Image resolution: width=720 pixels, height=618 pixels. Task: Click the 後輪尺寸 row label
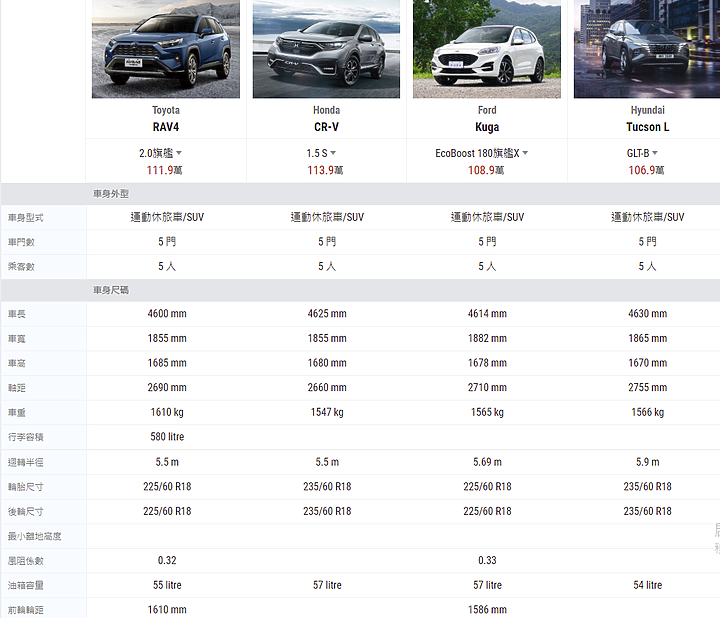click(26, 511)
